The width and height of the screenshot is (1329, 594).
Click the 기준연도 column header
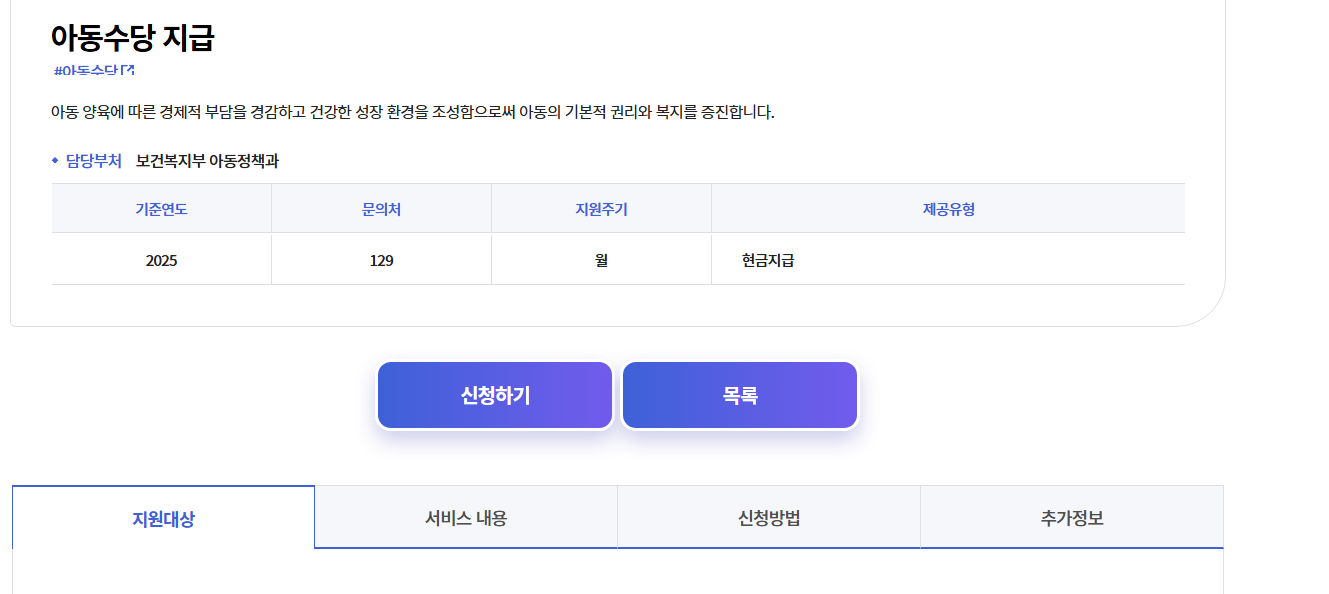coord(161,207)
